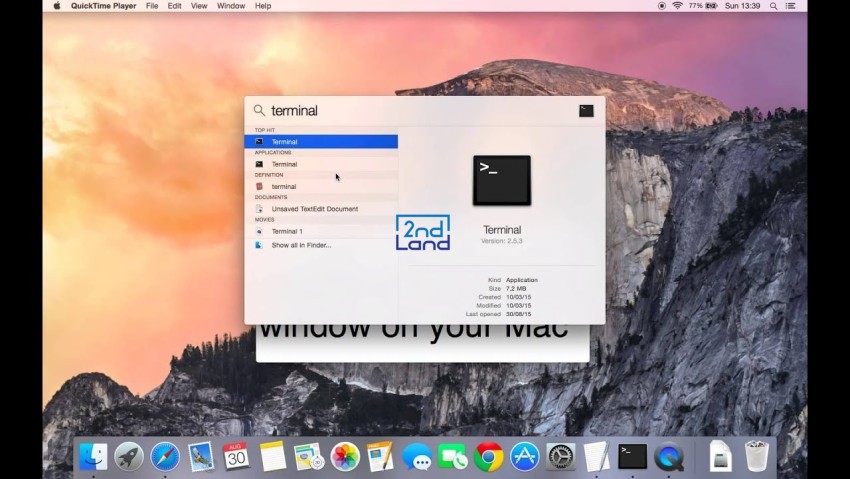
Task: Open Finder from the Dock
Action: click(x=93, y=456)
